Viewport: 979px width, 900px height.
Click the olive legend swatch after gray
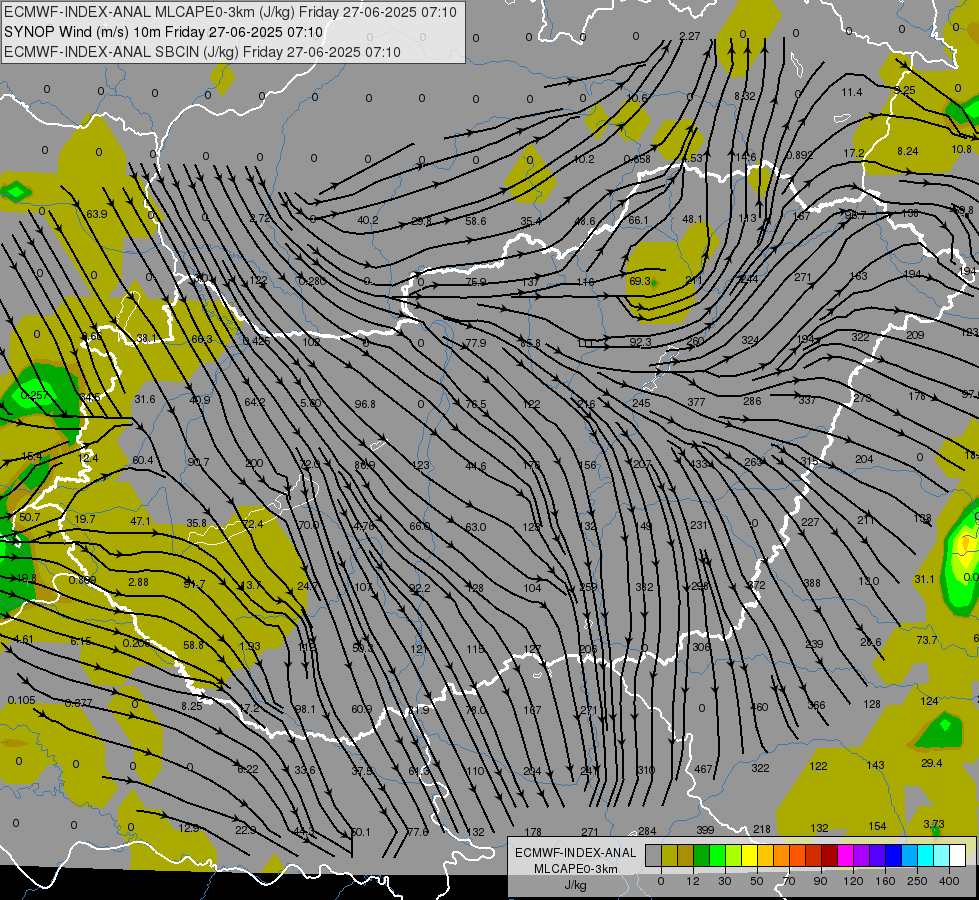pyautogui.click(x=669, y=856)
